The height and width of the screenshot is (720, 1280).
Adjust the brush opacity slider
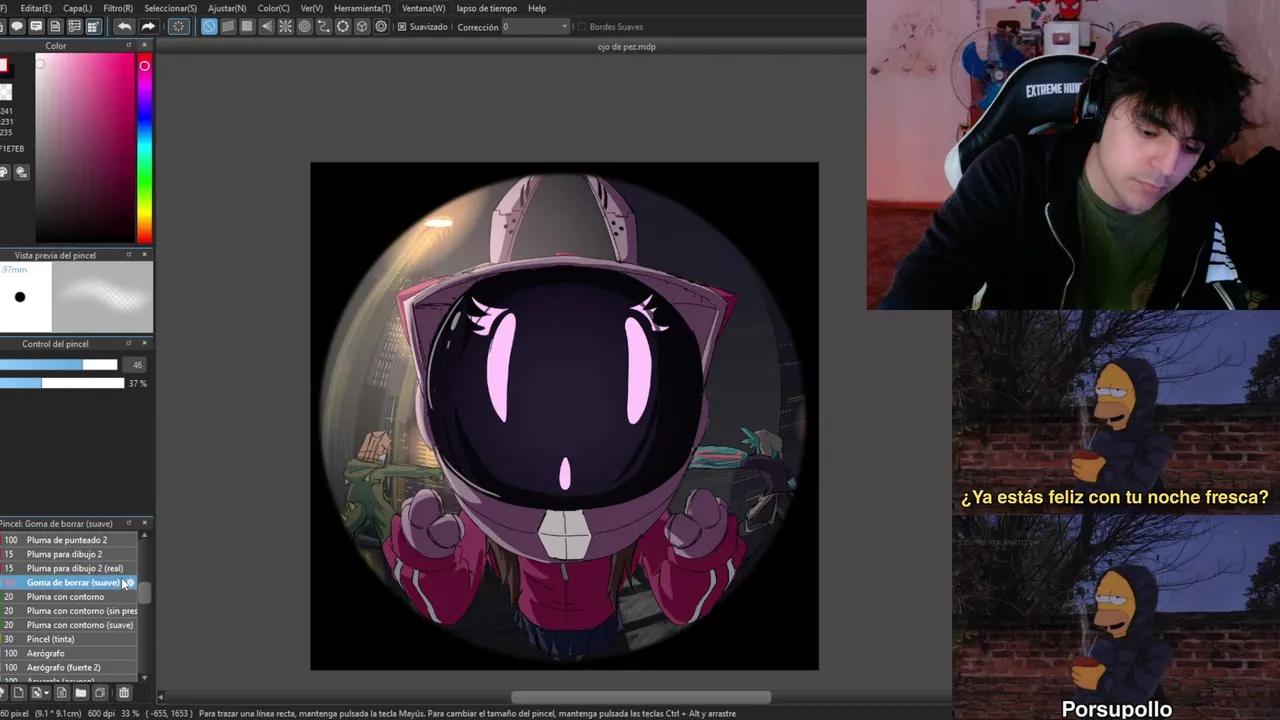62,383
